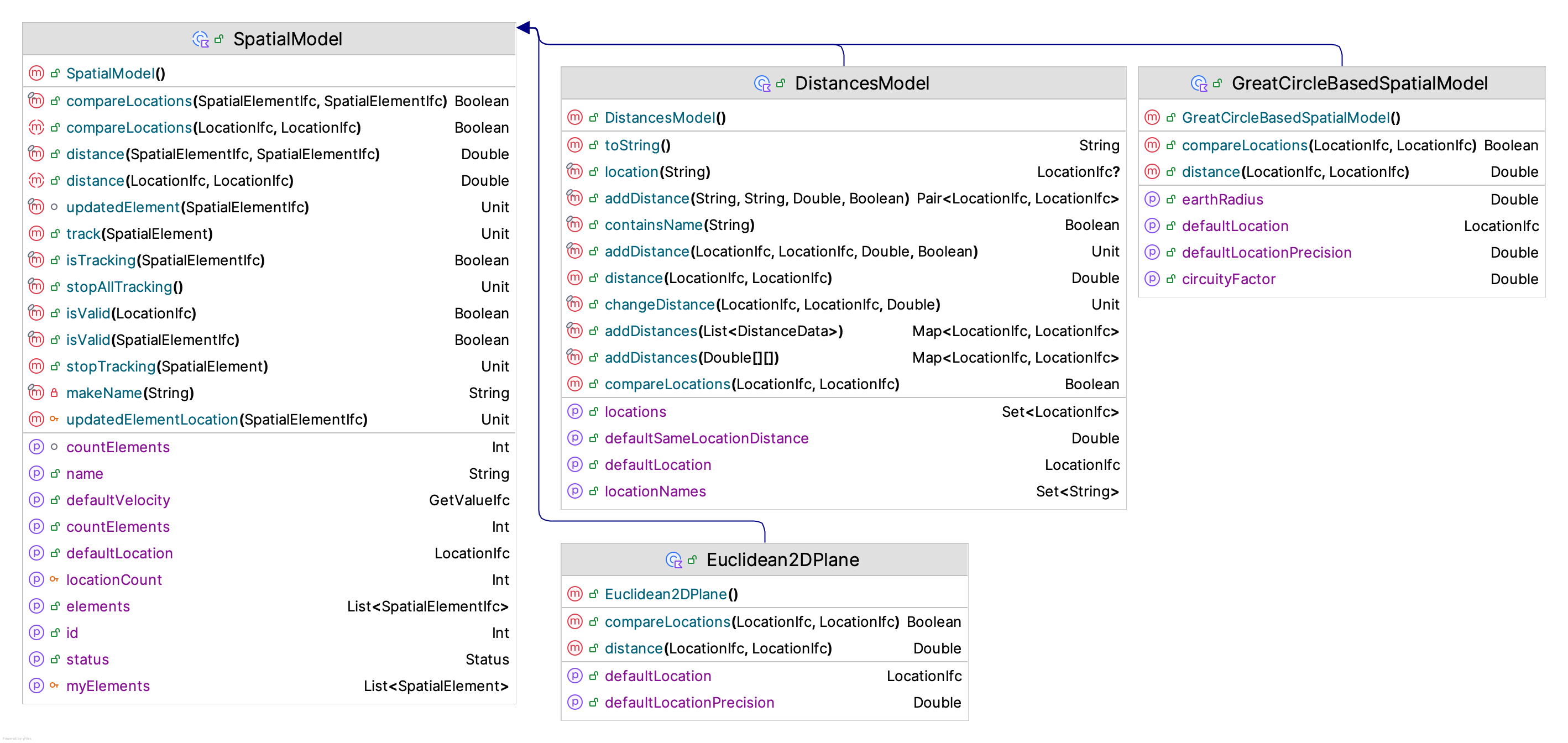Click the class icon beside Euclidean2DPlane title
Viewport: 1568px width, 743px height.
pyautogui.click(x=673, y=560)
